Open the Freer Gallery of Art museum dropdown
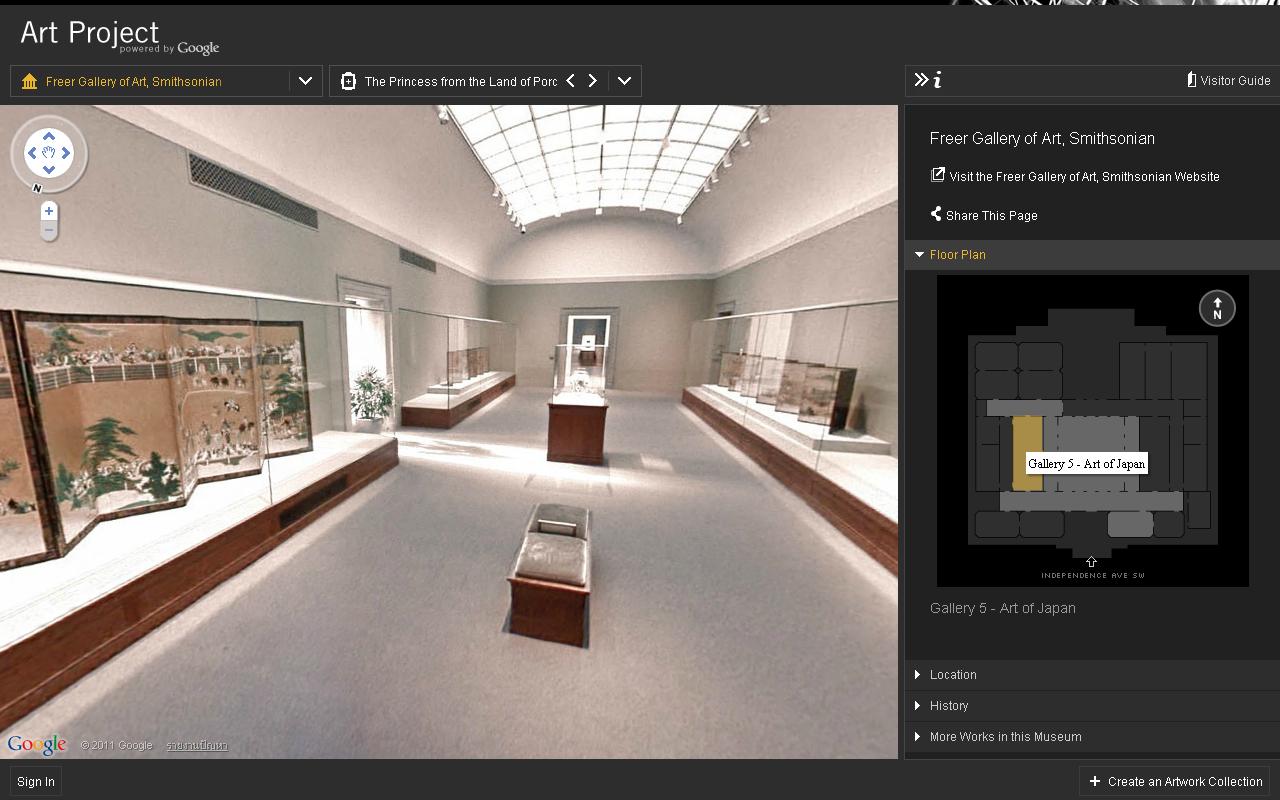The width and height of the screenshot is (1280, 800). coord(305,81)
